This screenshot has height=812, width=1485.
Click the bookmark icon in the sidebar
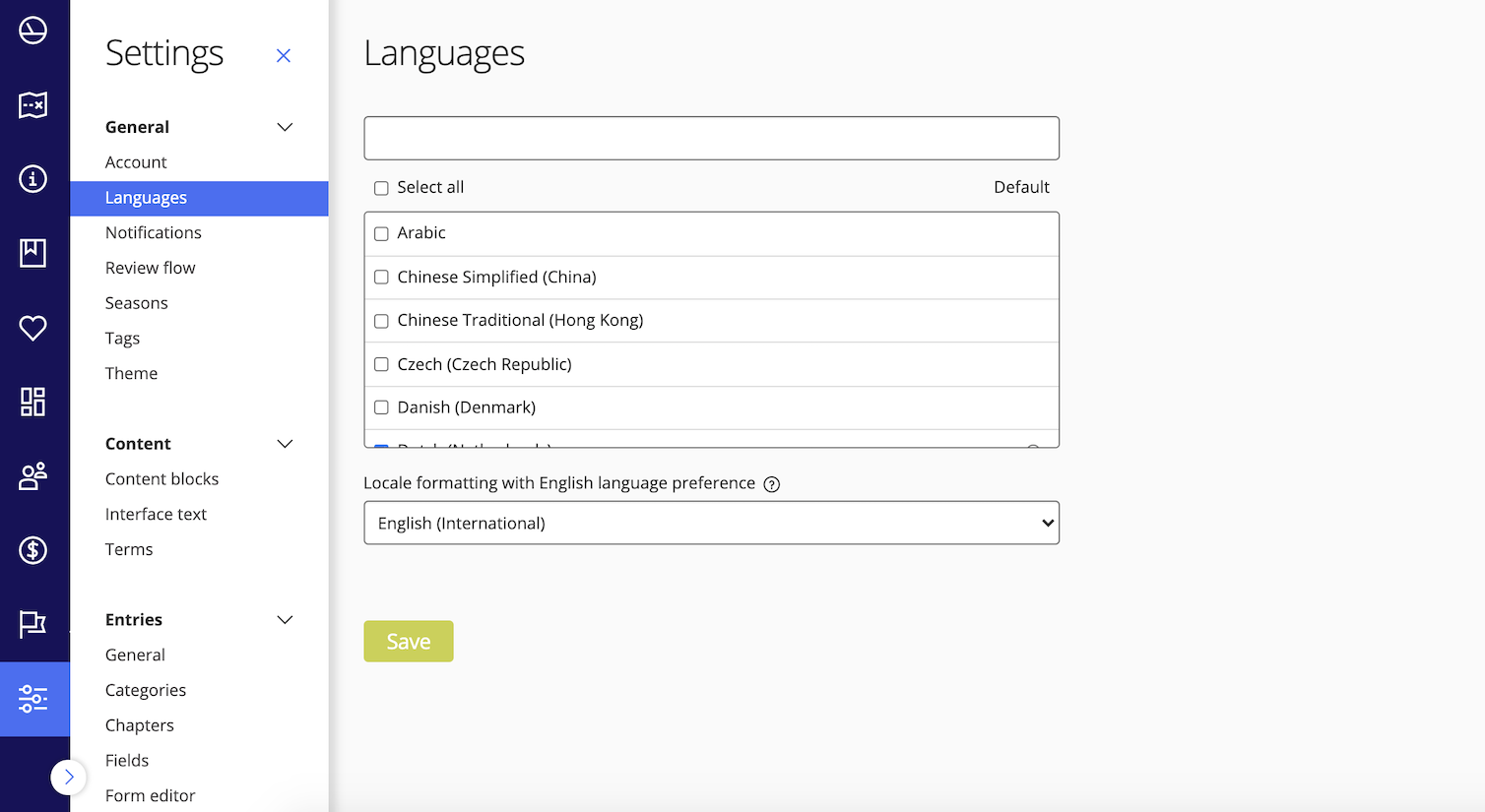pyautogui.click(x=32, y=253)
